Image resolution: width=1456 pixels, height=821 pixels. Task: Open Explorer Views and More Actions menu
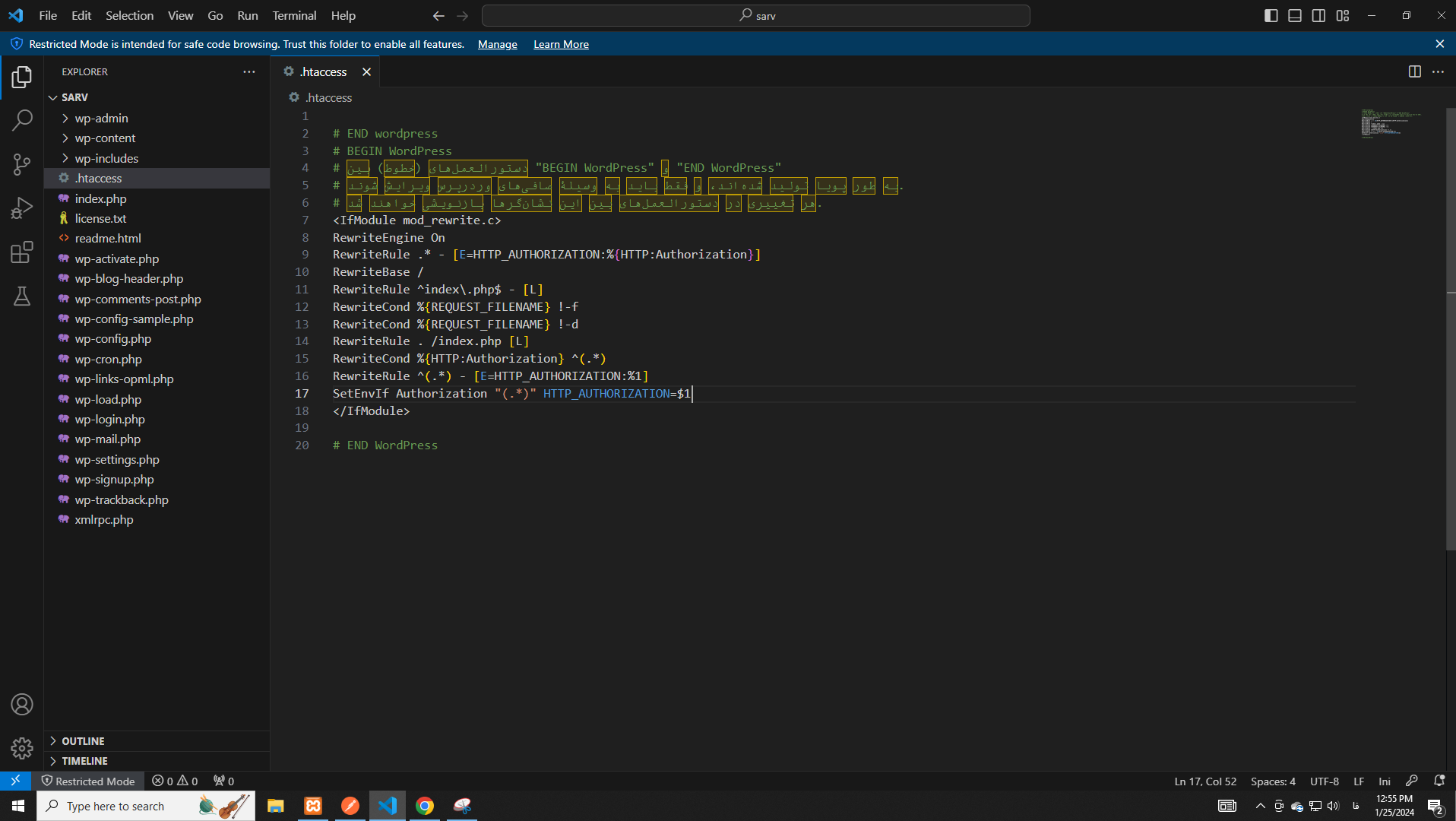click(x=249, y=71)
